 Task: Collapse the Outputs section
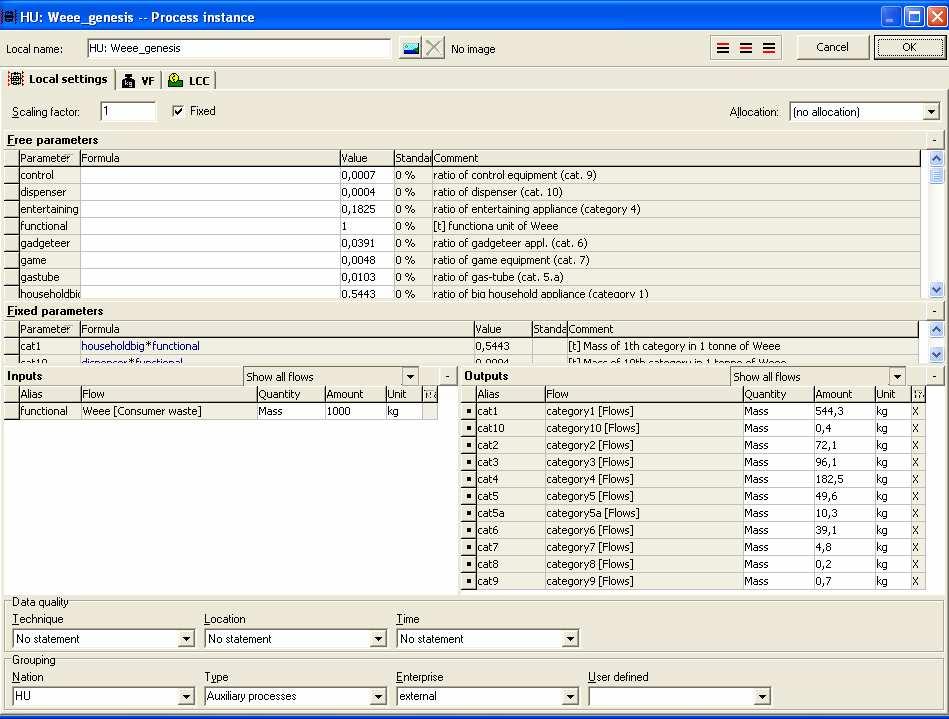coord(934,376)
